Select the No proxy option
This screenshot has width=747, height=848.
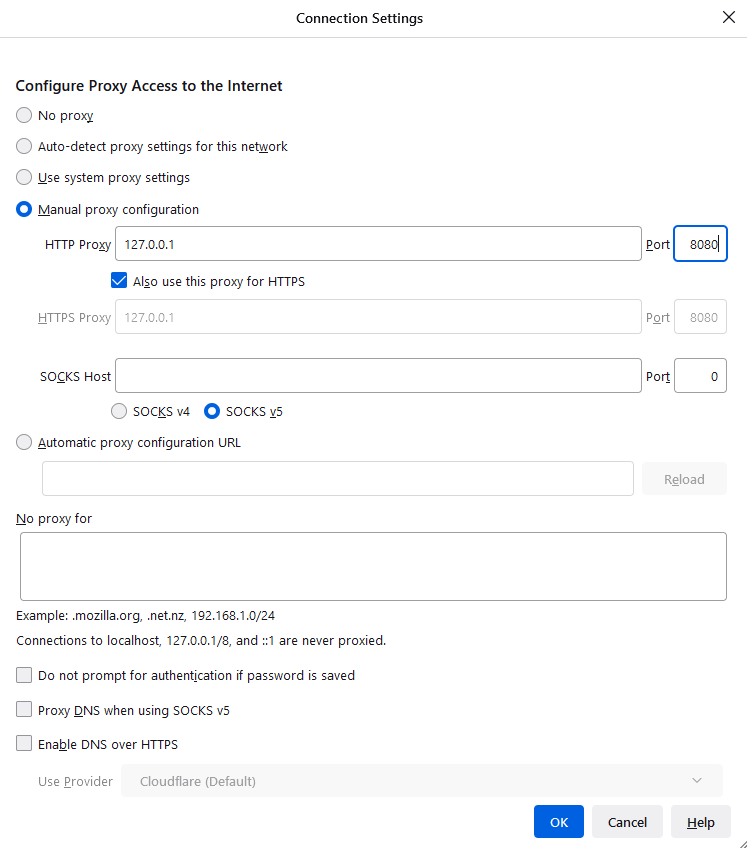point(24,115)
